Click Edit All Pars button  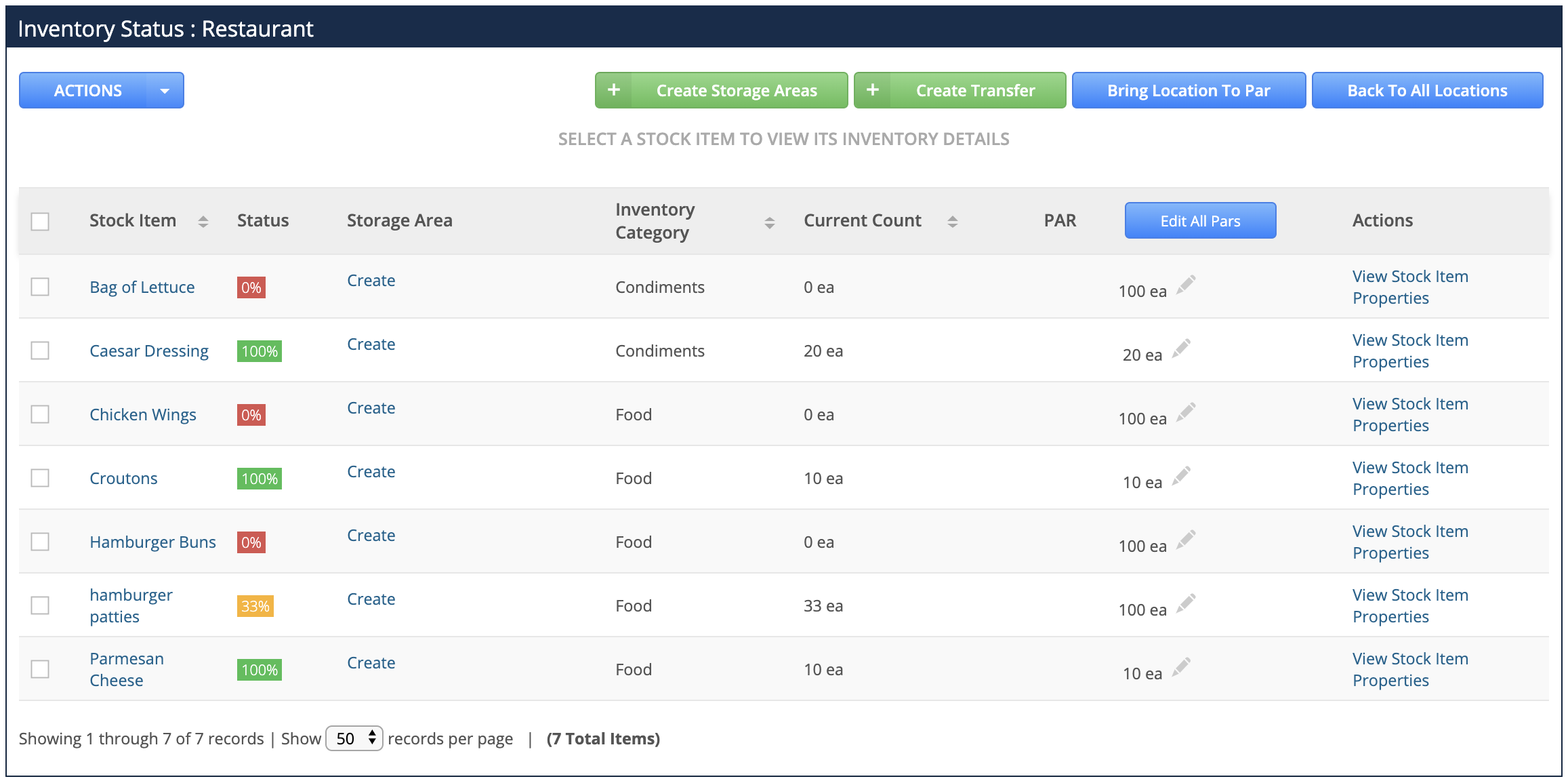[x=1200, y=220]
